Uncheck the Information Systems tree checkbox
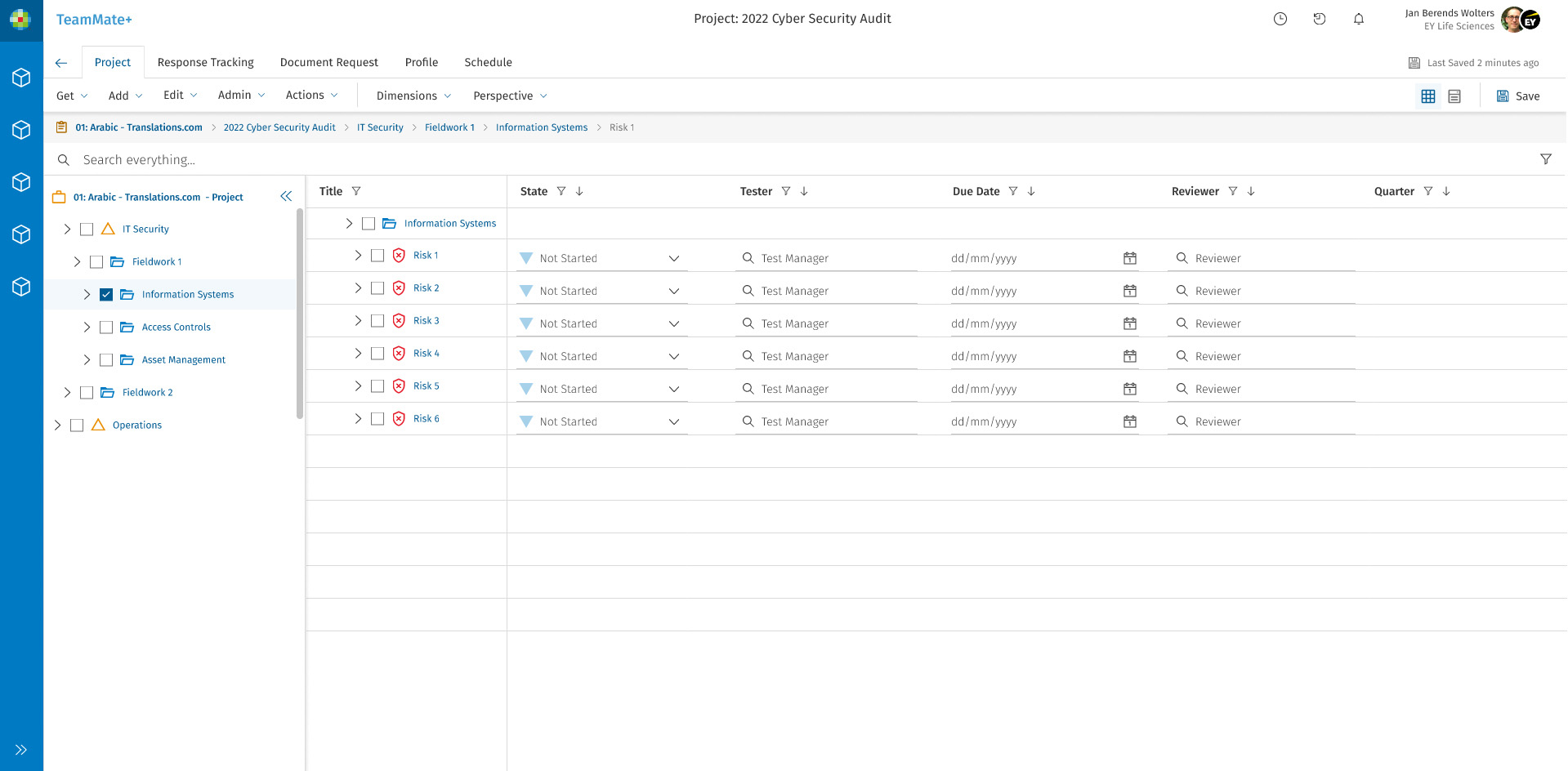This screenshot has width=1568, height=771. pos(106,294)
